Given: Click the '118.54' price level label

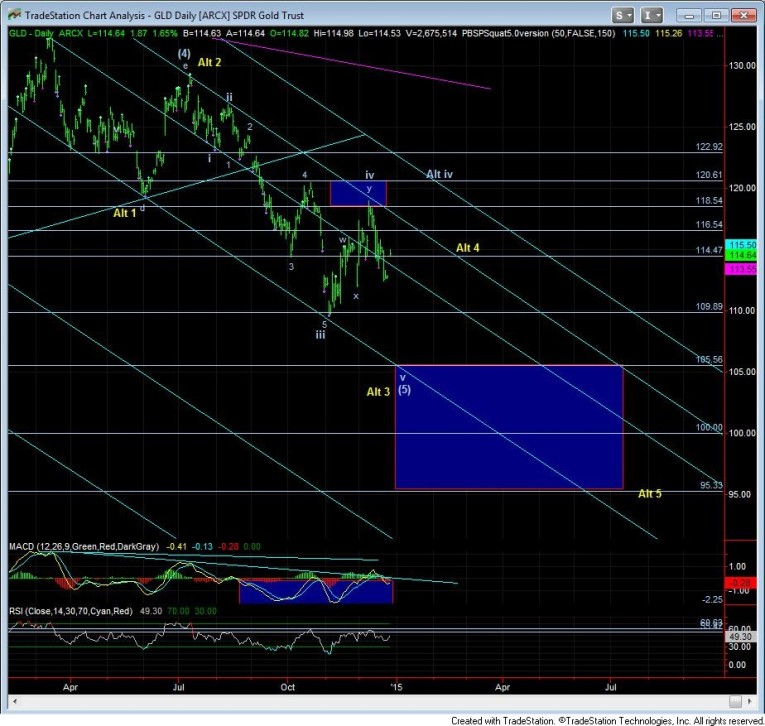Looking at the screenshot, I should tap(709, 201).
